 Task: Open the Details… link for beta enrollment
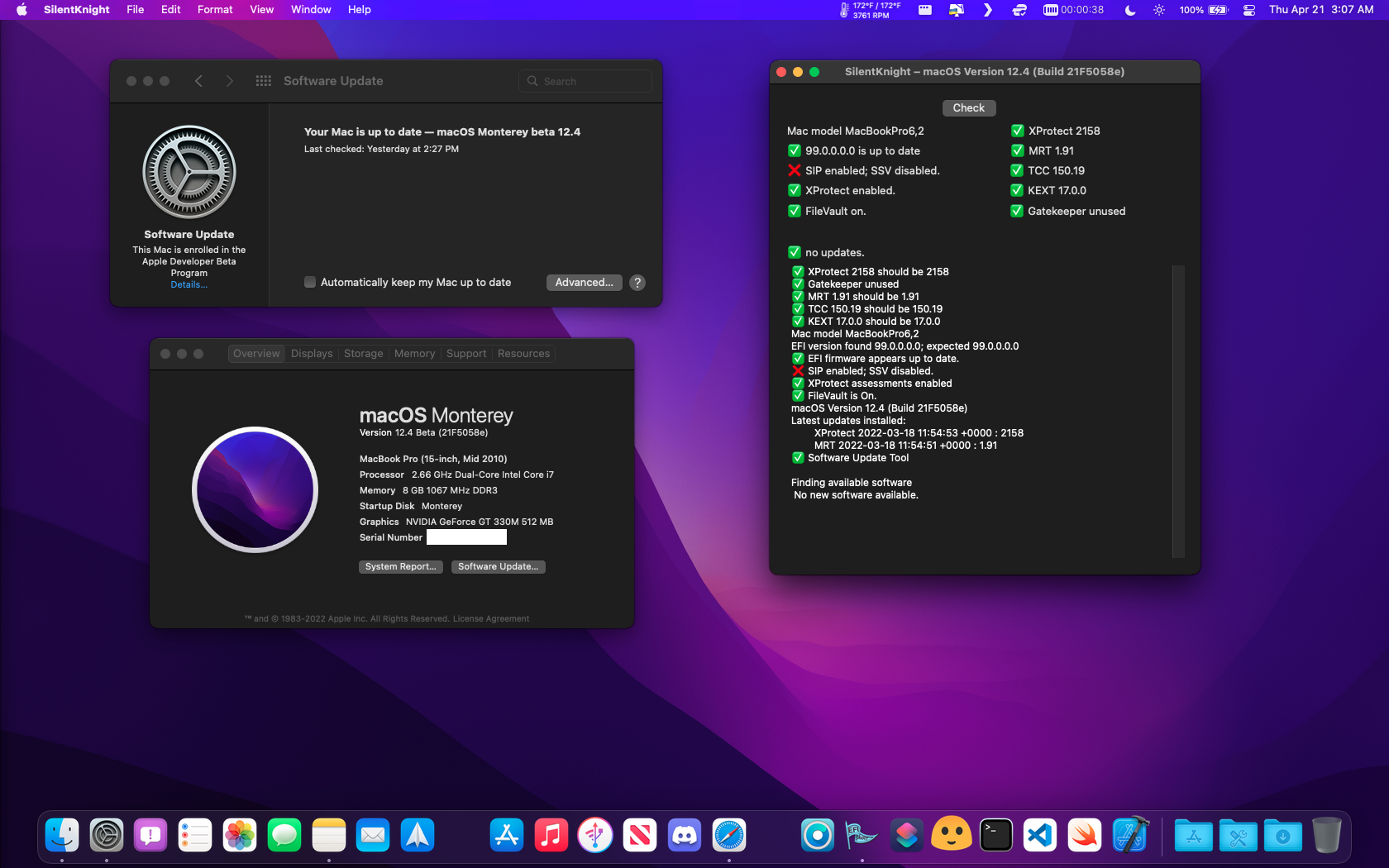click(x=189, y=284)
